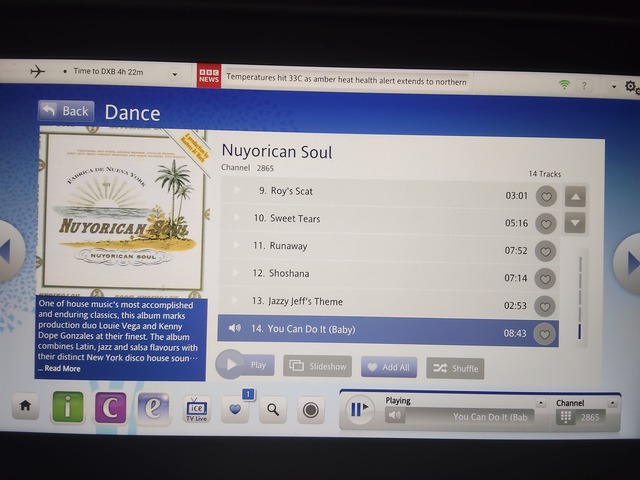The image size is (640, 480).
Task: Click the Play button under track list
Action: coord(245,364)
